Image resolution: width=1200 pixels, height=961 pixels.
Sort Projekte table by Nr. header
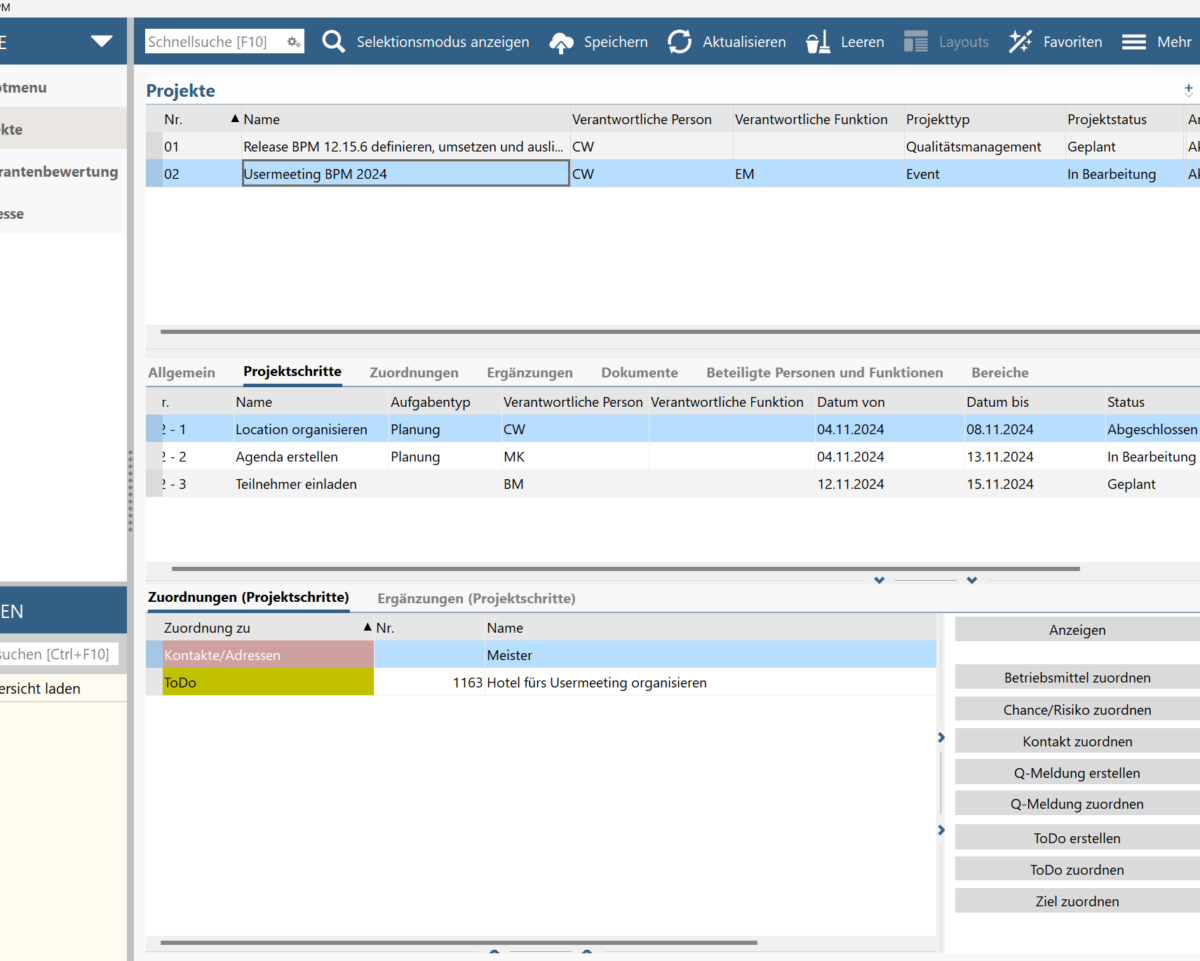pos(202,119)
